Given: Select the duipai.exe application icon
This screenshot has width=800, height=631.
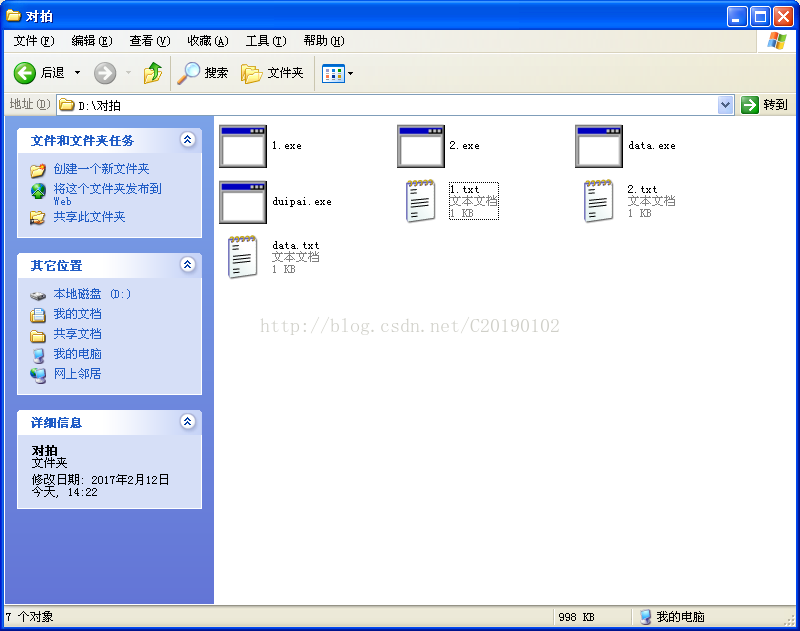Looking at the screenshot, I should tap(243, 202).
